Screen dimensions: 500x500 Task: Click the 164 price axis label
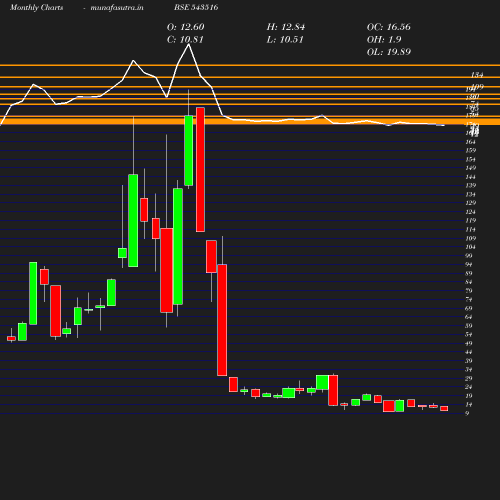coord(470,142)
